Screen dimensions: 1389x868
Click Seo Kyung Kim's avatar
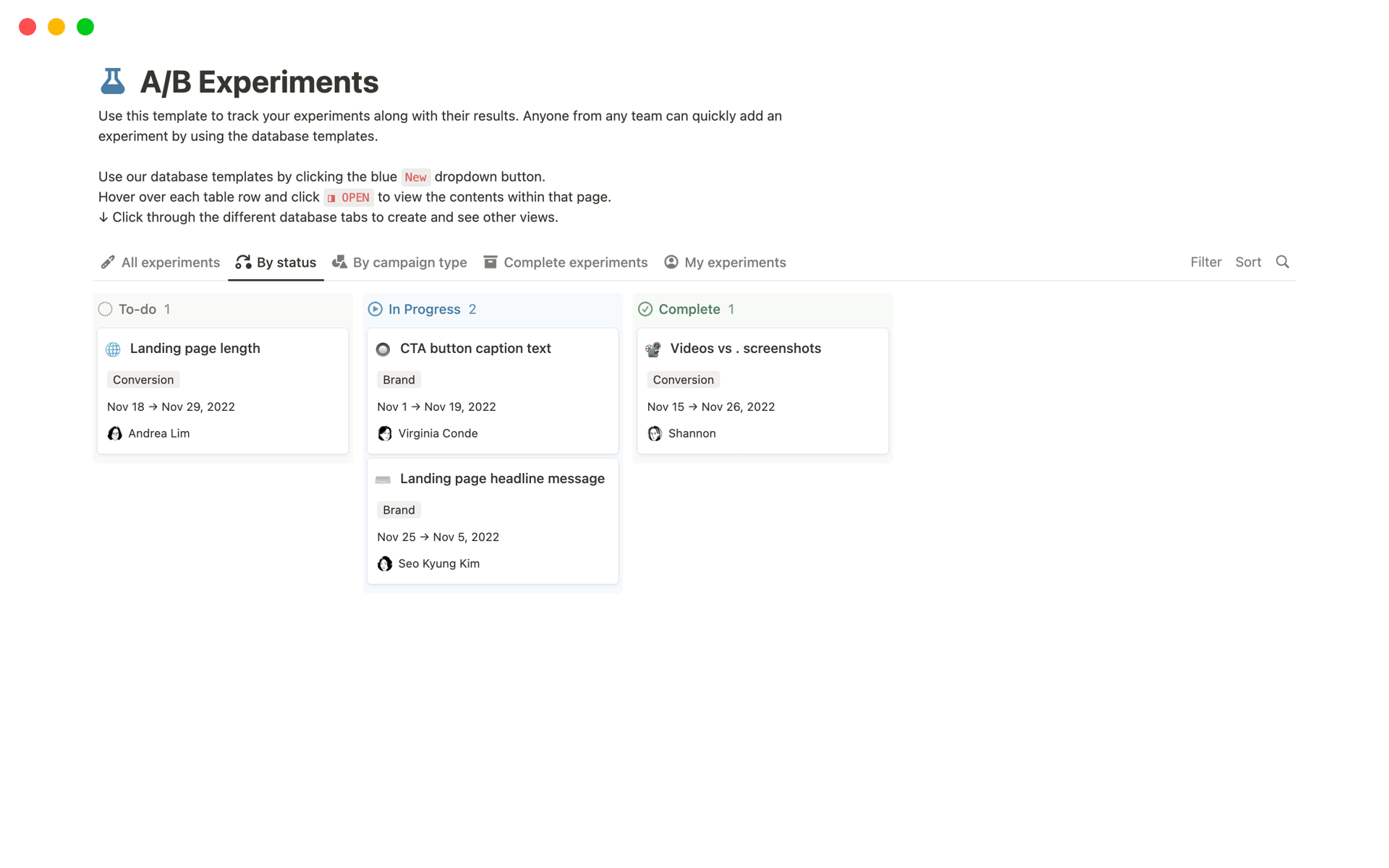point(385,563)
